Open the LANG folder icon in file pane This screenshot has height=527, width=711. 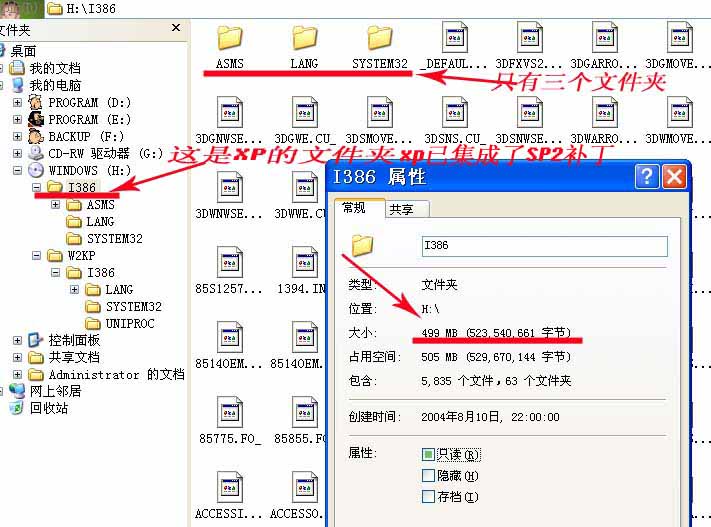click(x=304, y=38)
